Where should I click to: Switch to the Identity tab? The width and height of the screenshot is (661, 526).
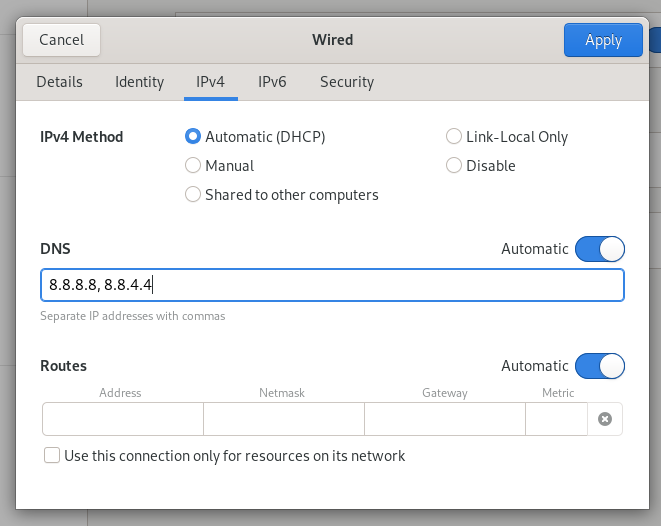click(x=140, y=82)
